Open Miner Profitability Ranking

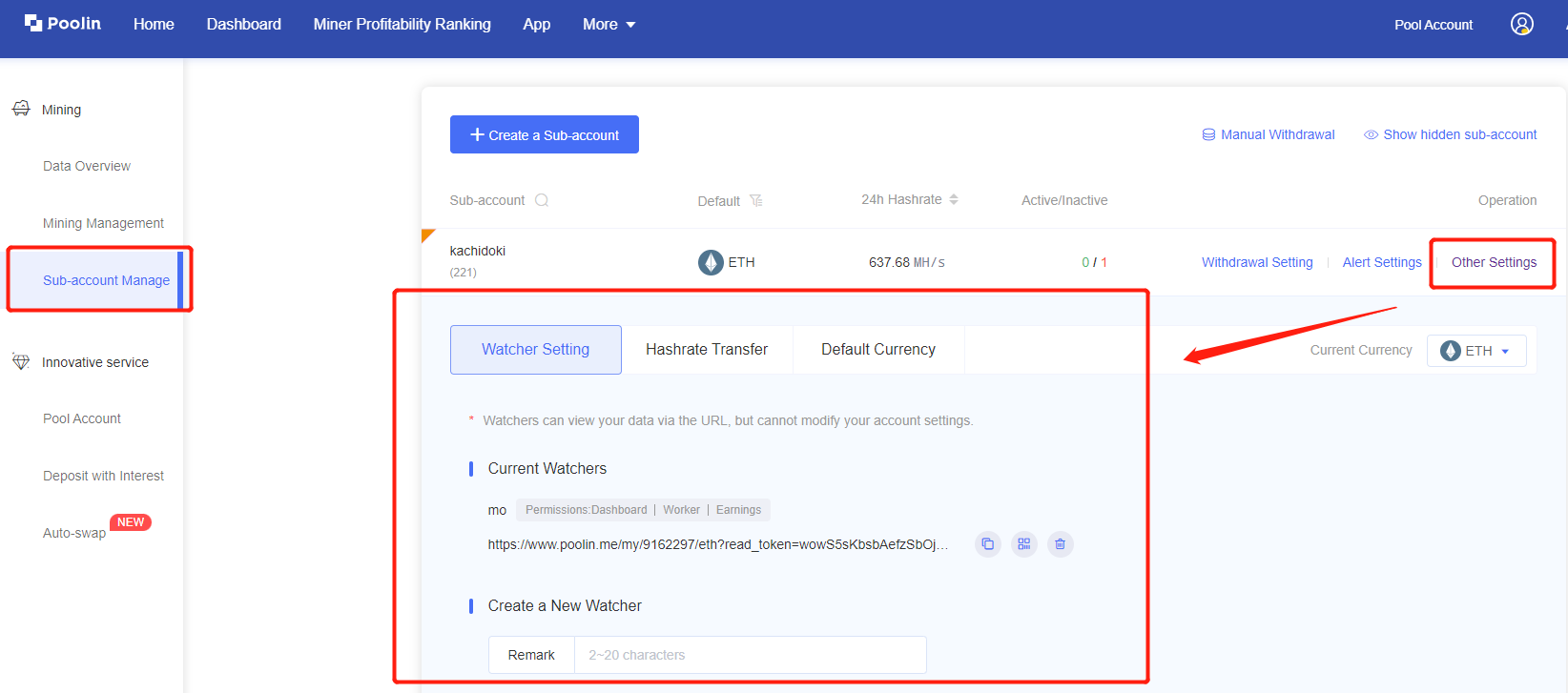coord(402,24)
